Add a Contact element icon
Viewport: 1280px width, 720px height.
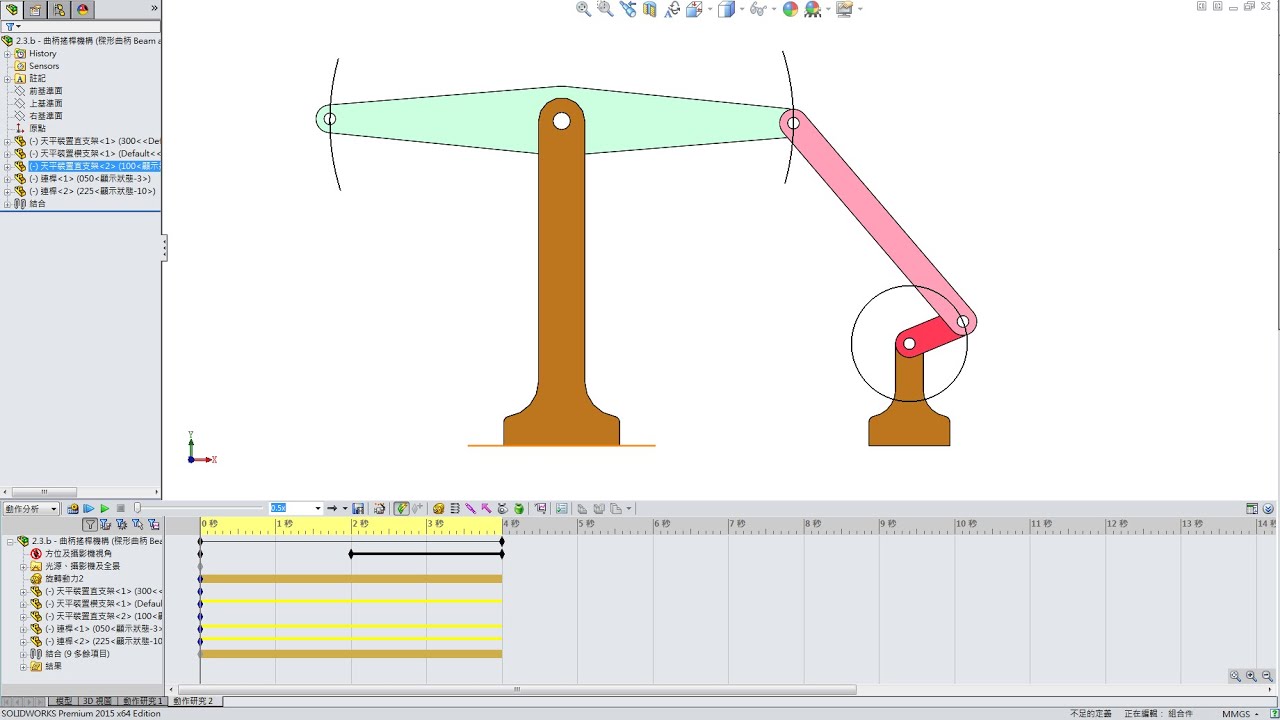(502, 509)
